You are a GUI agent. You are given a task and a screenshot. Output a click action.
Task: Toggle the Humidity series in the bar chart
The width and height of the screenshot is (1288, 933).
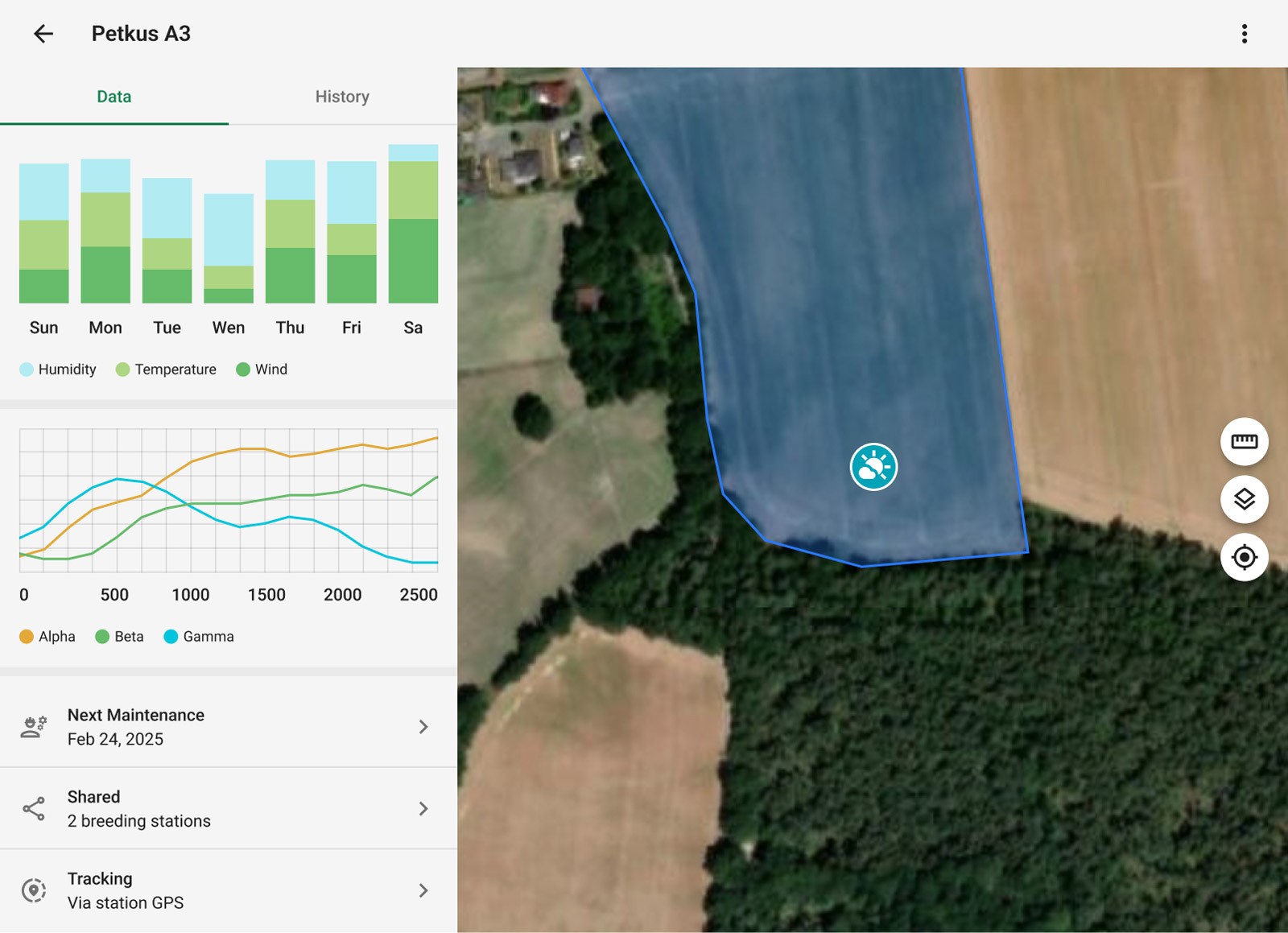coord(27,369)
